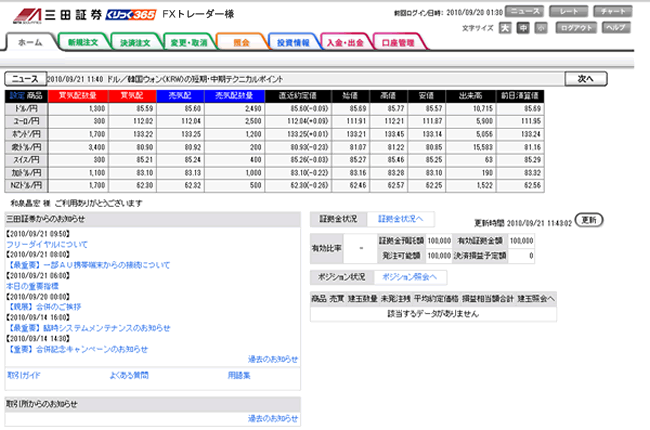The height and width of the screenshot is (430, 650).
Task: Open 過去のお知らせ under 取引所からのお知らせ
Action: (x=273, y=418)
